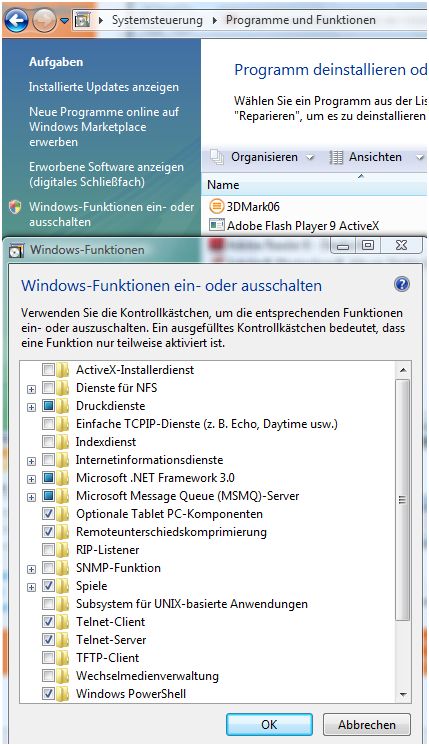429x746 pixels.
Task: Enable Subsystem für UNIX-basierte Anwendungen checkbox
Action: tap(48, 604)
